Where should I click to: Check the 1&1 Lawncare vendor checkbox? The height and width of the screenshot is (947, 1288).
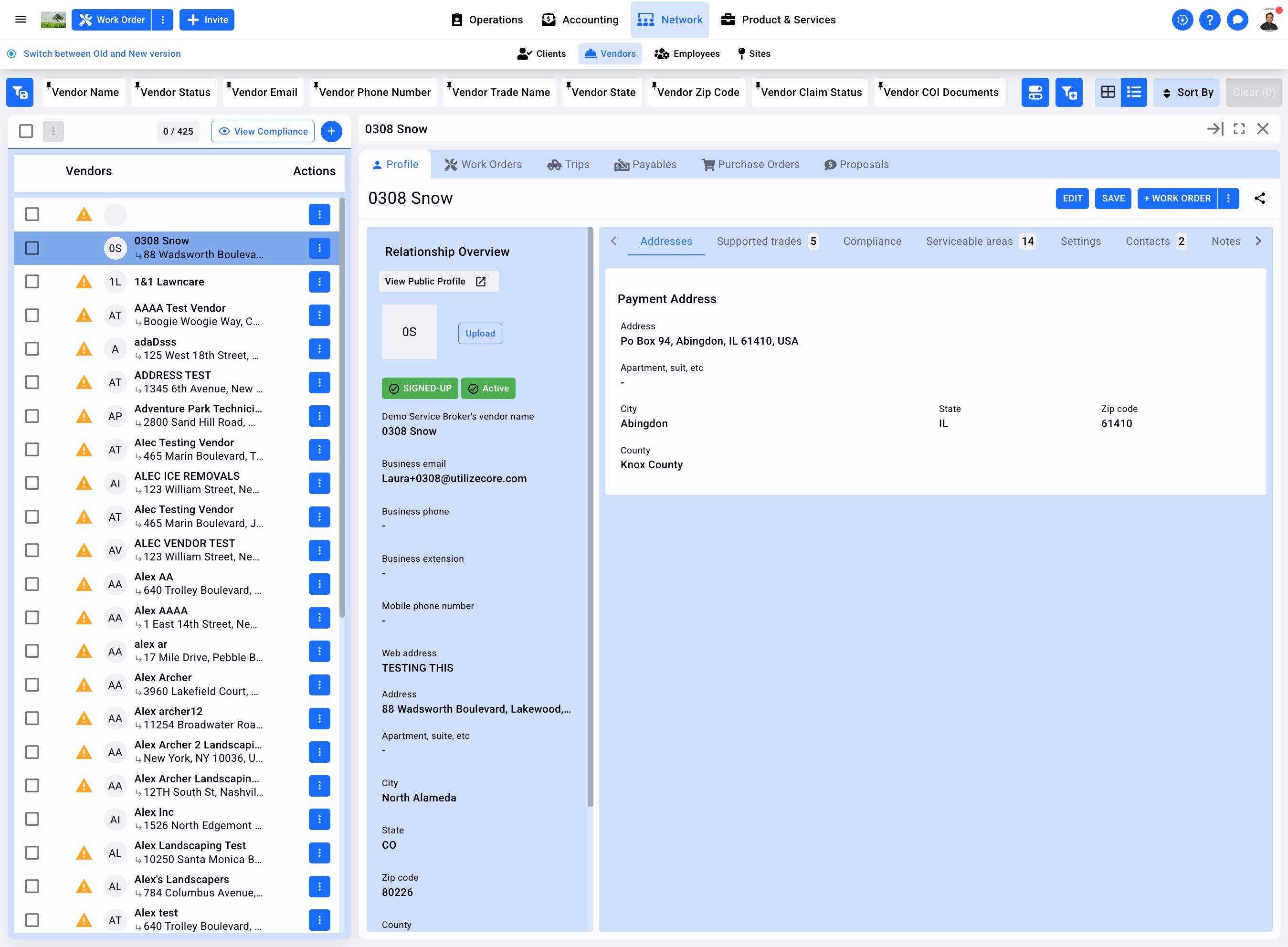click(x=32, y=282)
